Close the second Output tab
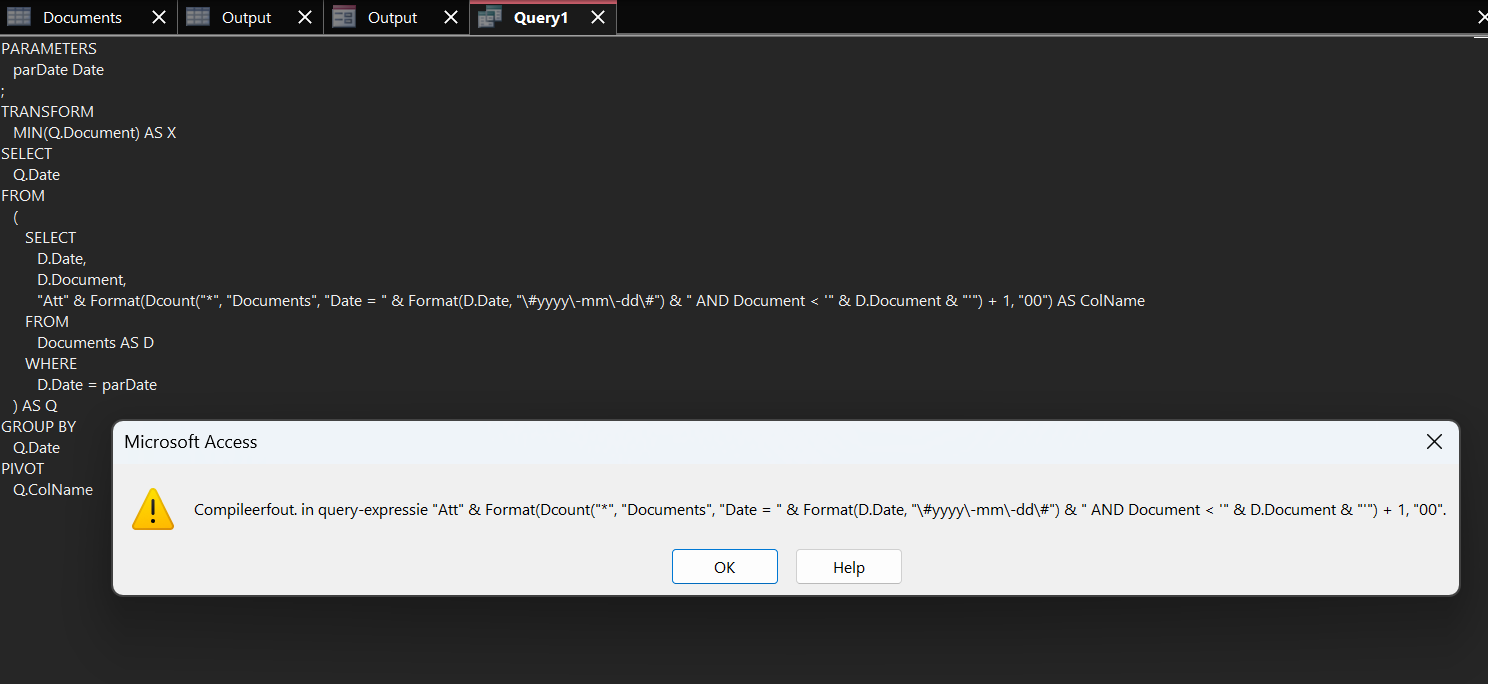This screenshot has width=1488, height=684. coord(451,18)
